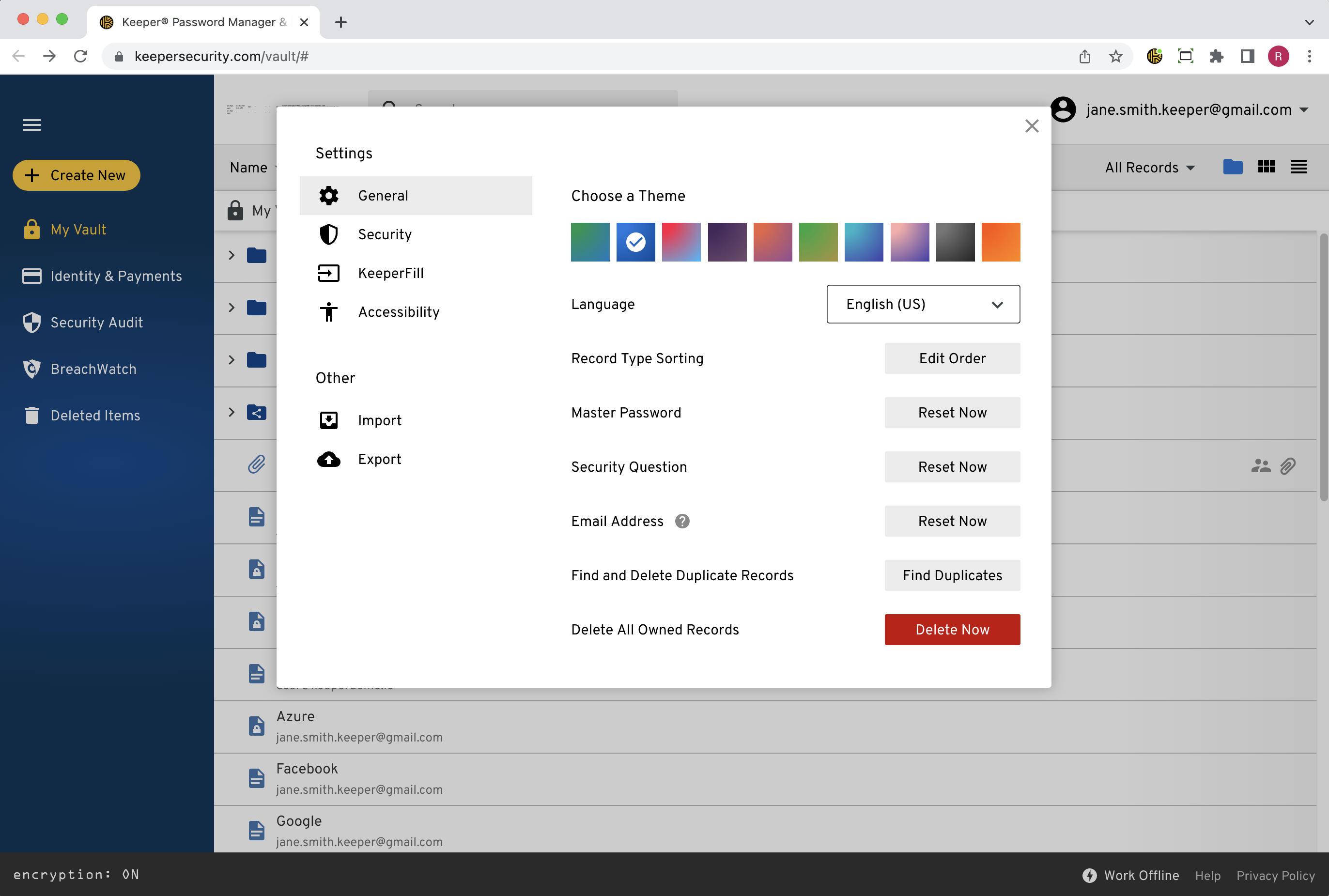Choose the solid orange theme swatch
This screenshot has height=896, width=1329.
(x=1001, y=242)
